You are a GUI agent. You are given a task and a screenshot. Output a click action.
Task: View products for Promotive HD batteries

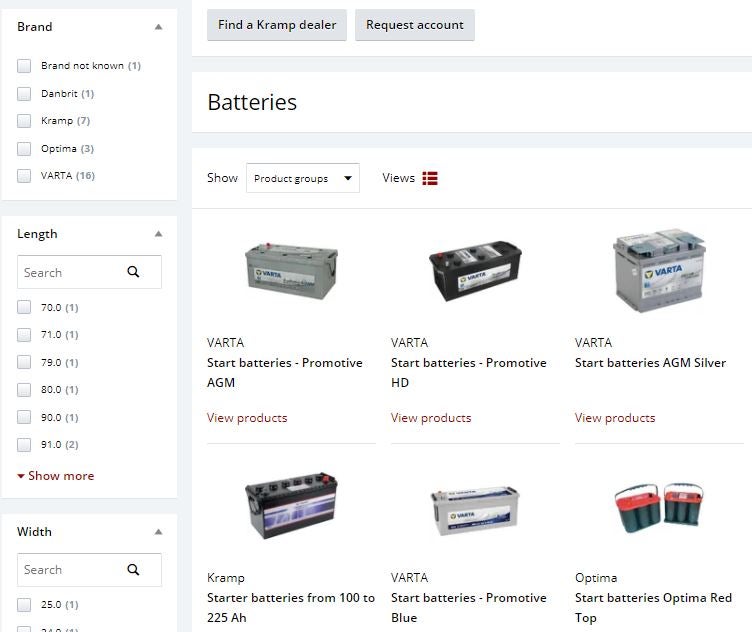tap(431, 418)
